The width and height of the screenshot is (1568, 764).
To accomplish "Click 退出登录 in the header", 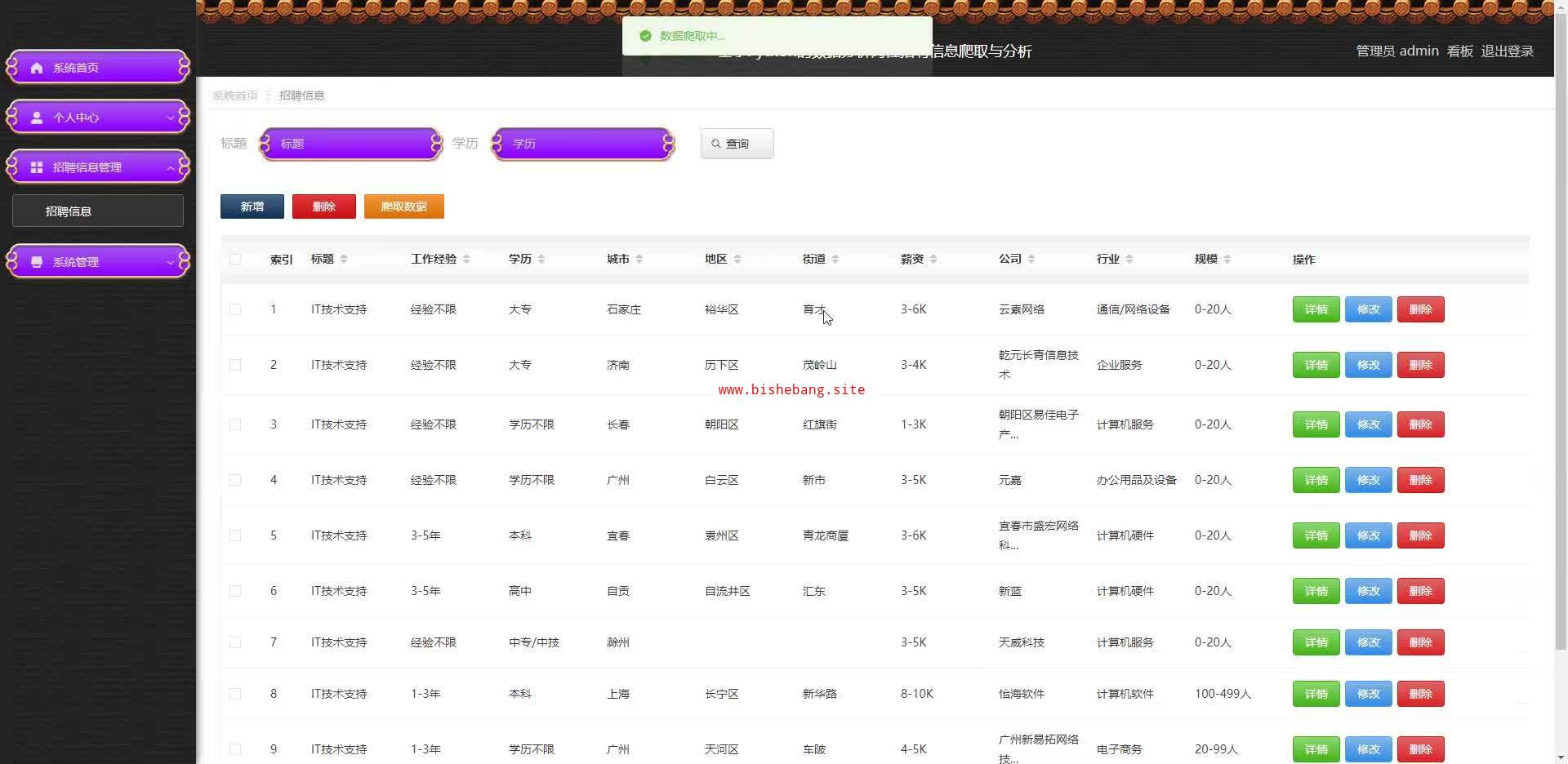I will click(1507, 51).
